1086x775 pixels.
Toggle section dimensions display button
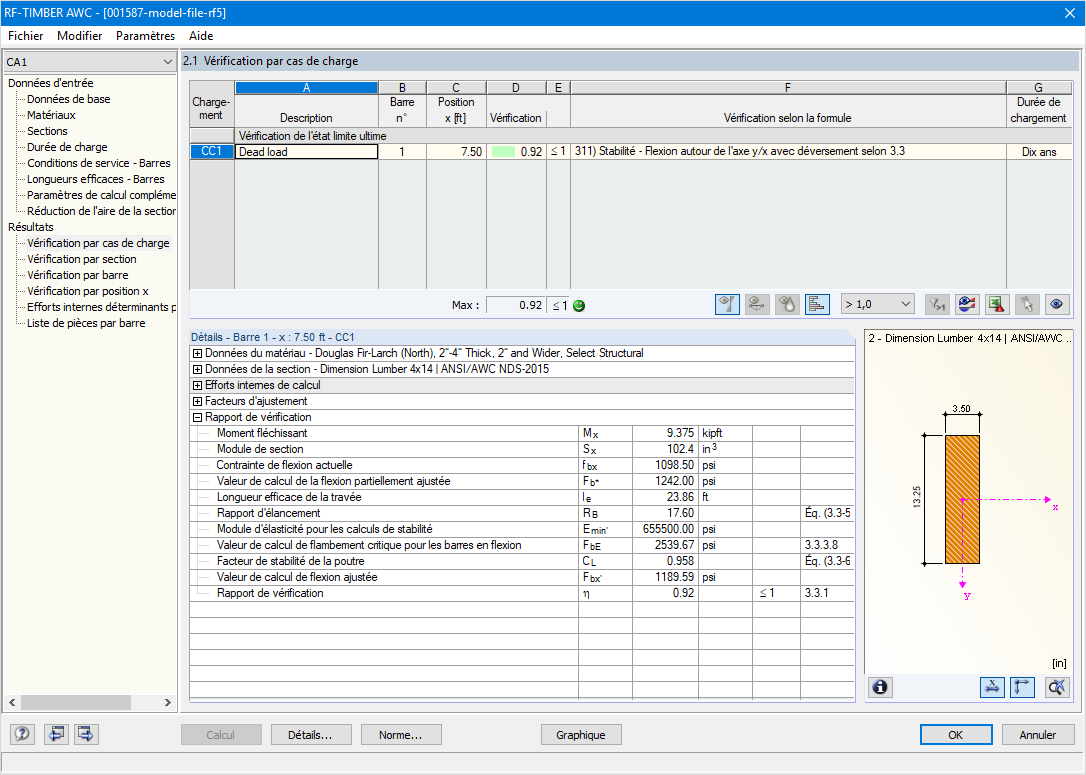(x=992, y=687)
